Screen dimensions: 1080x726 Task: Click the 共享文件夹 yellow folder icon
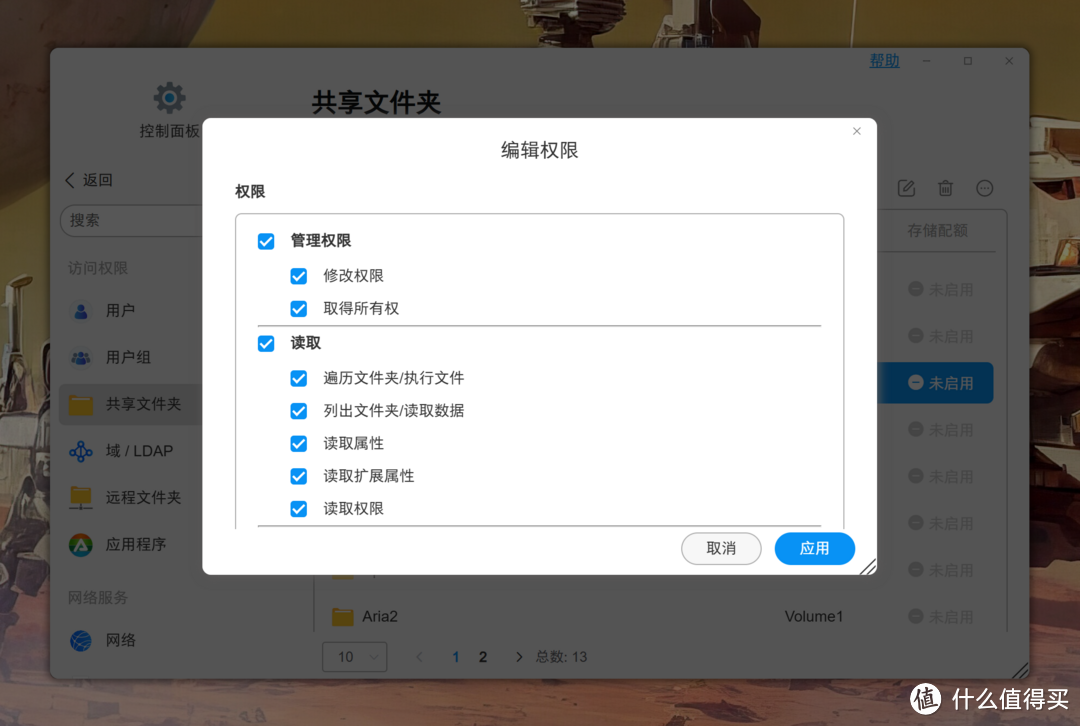click(81, 405)
